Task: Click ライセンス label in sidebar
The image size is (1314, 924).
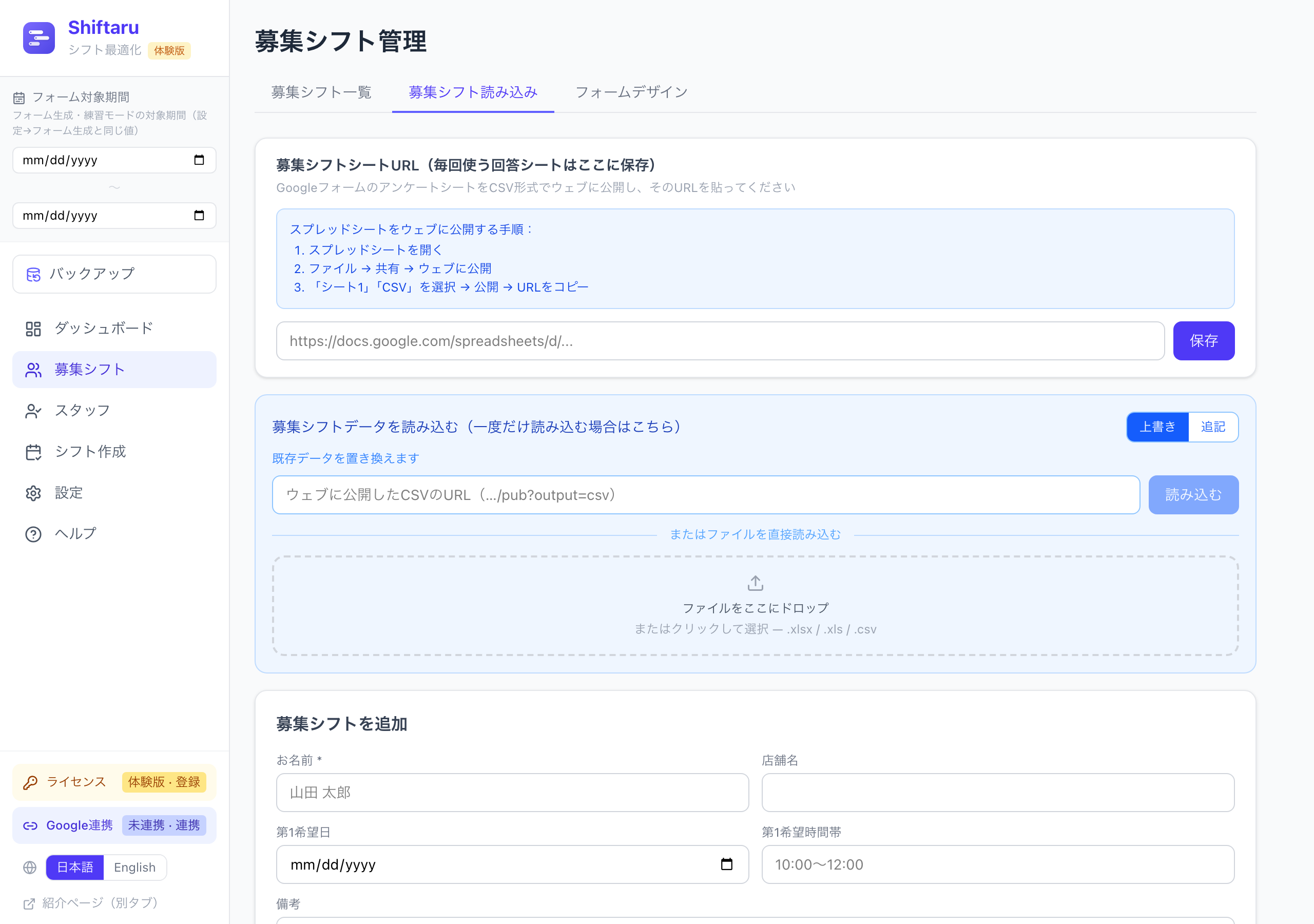Action: pyautogui.click(x=76, y=782)
